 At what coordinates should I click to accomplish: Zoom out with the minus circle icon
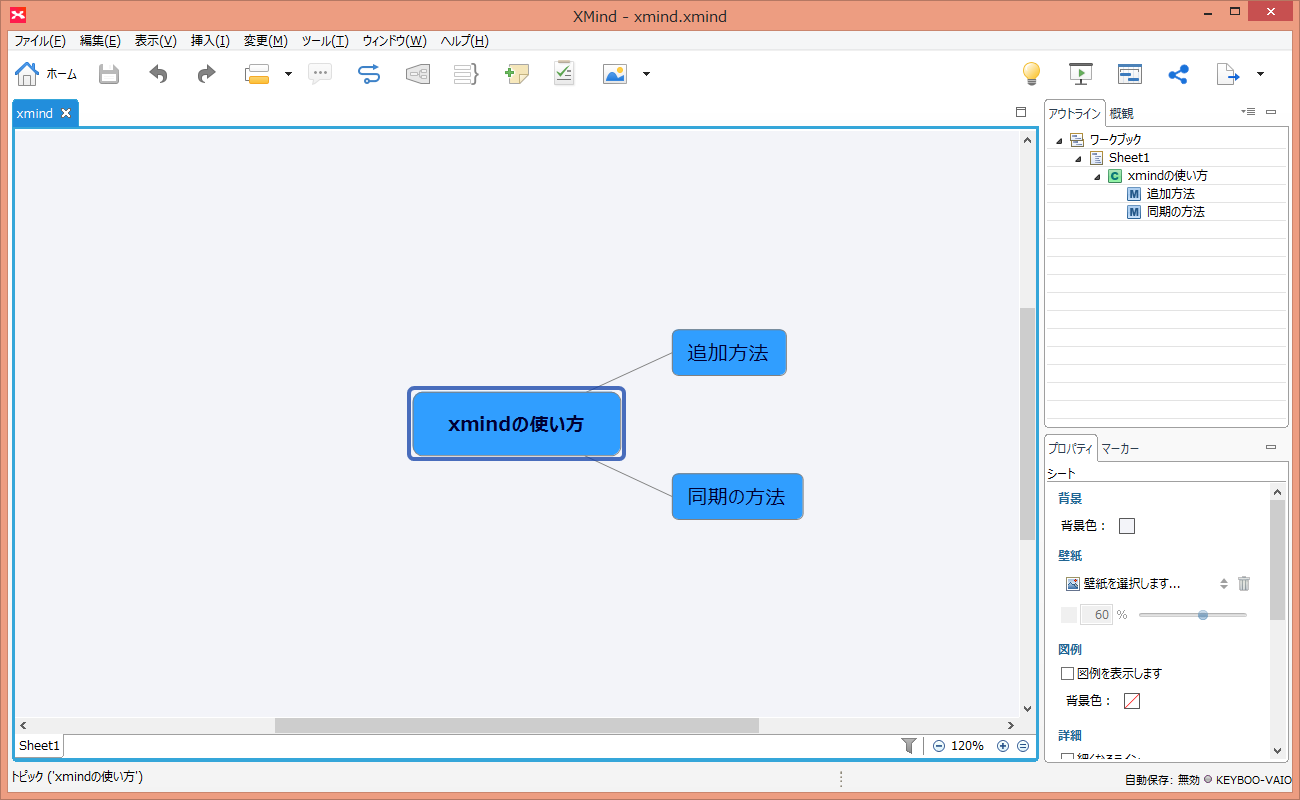(x=939, y=746)
